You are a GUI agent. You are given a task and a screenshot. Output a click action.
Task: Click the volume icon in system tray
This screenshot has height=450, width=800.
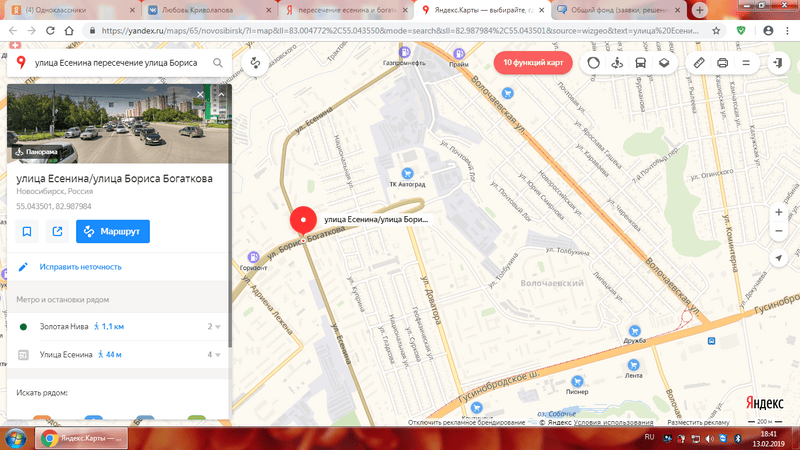(710, 439)
